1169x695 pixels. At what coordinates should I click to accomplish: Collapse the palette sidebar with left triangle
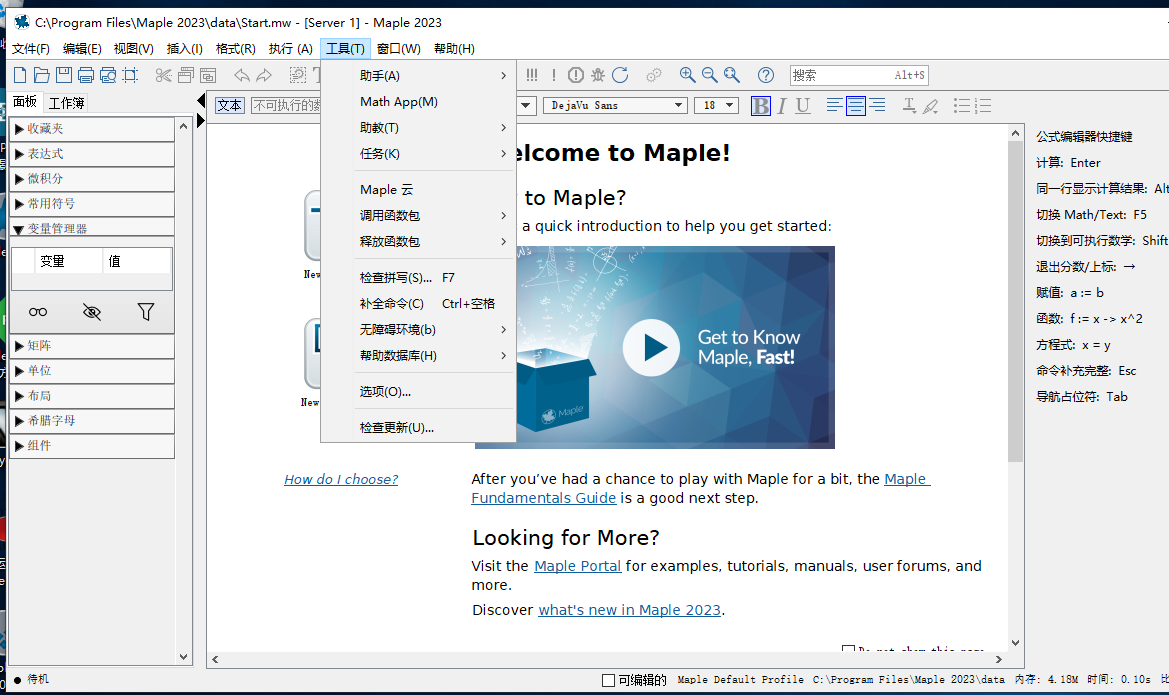(201, 101)
